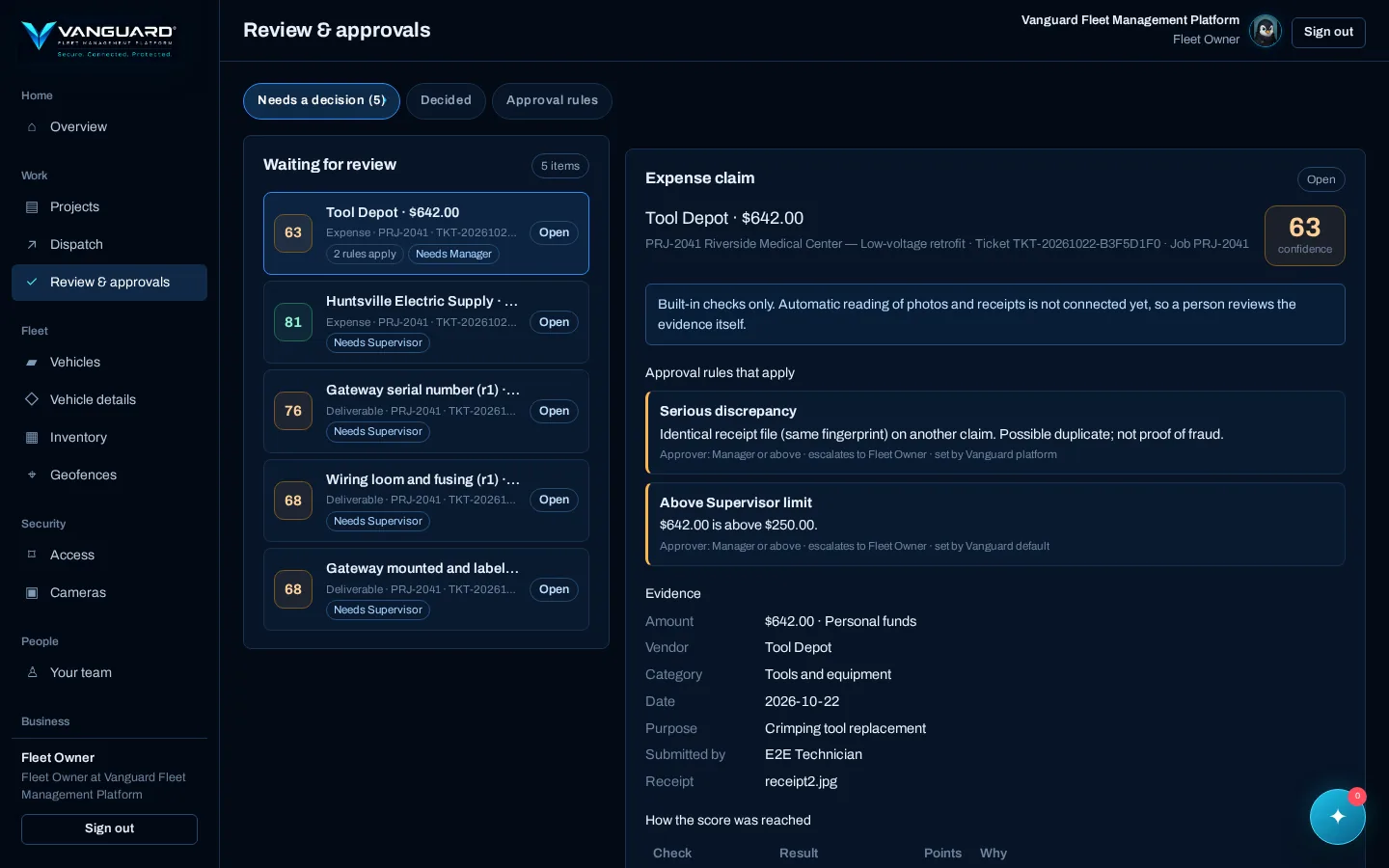Click Open on Gateway mounted and label item
Image resolution: width=1389 pixels, height=868 pixels.
point(554,589)
